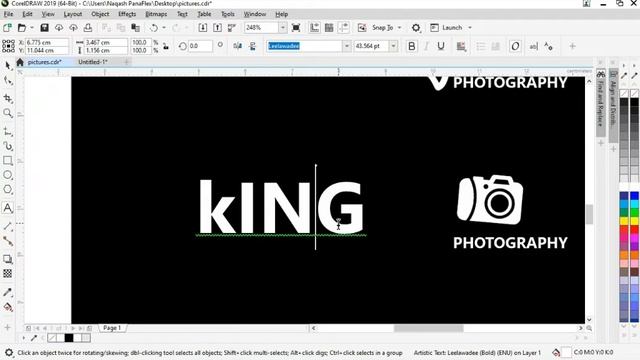Select the Drop Shadow tool
This screenshot has width=640, height=360.
[x=8, y=259]
